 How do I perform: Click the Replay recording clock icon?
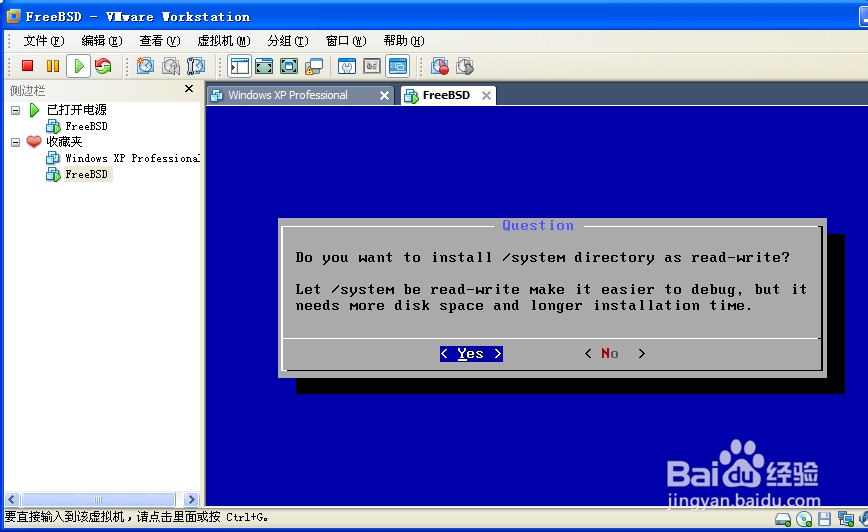465,66
